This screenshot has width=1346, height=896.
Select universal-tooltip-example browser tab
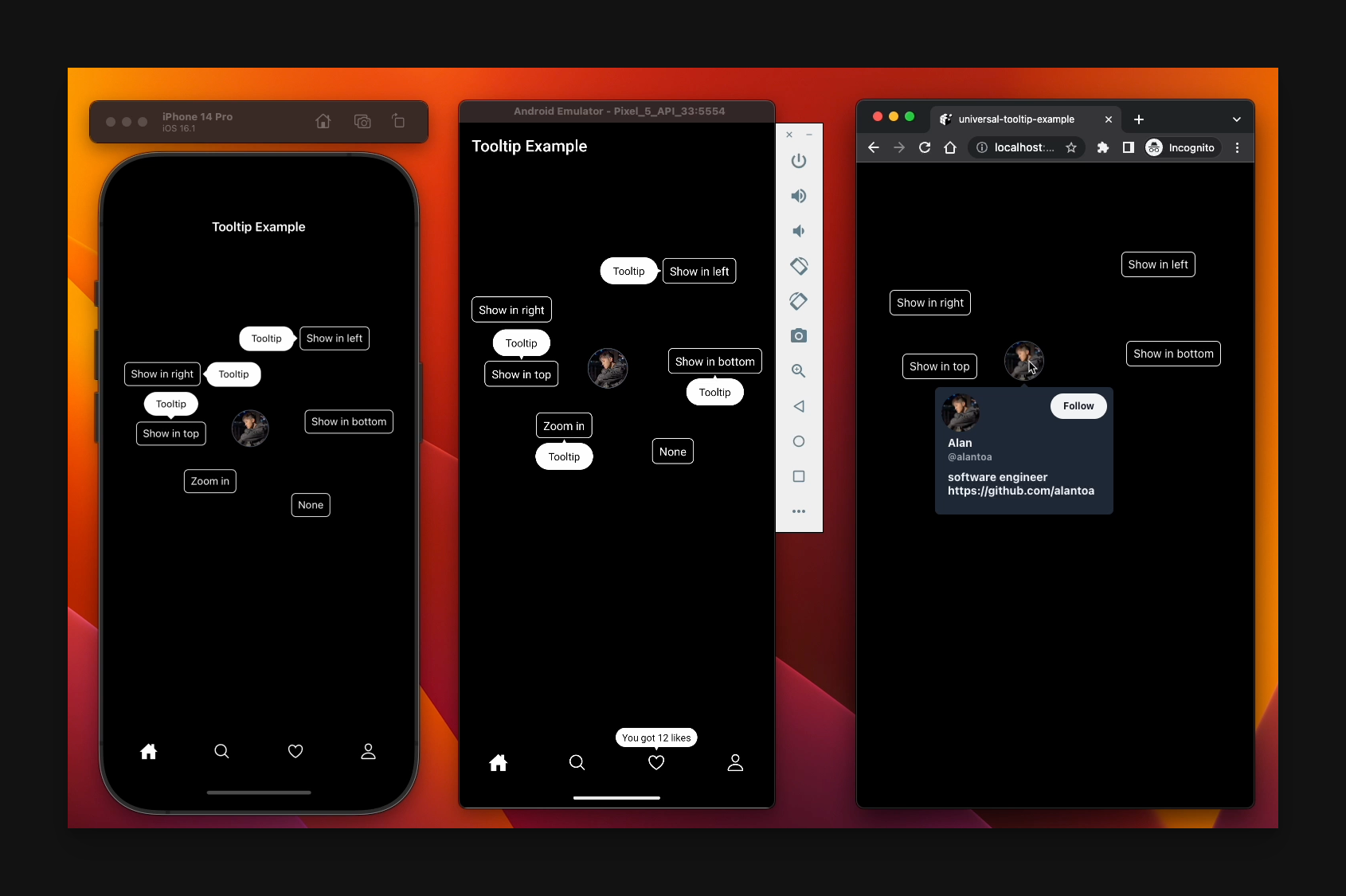1025,119
